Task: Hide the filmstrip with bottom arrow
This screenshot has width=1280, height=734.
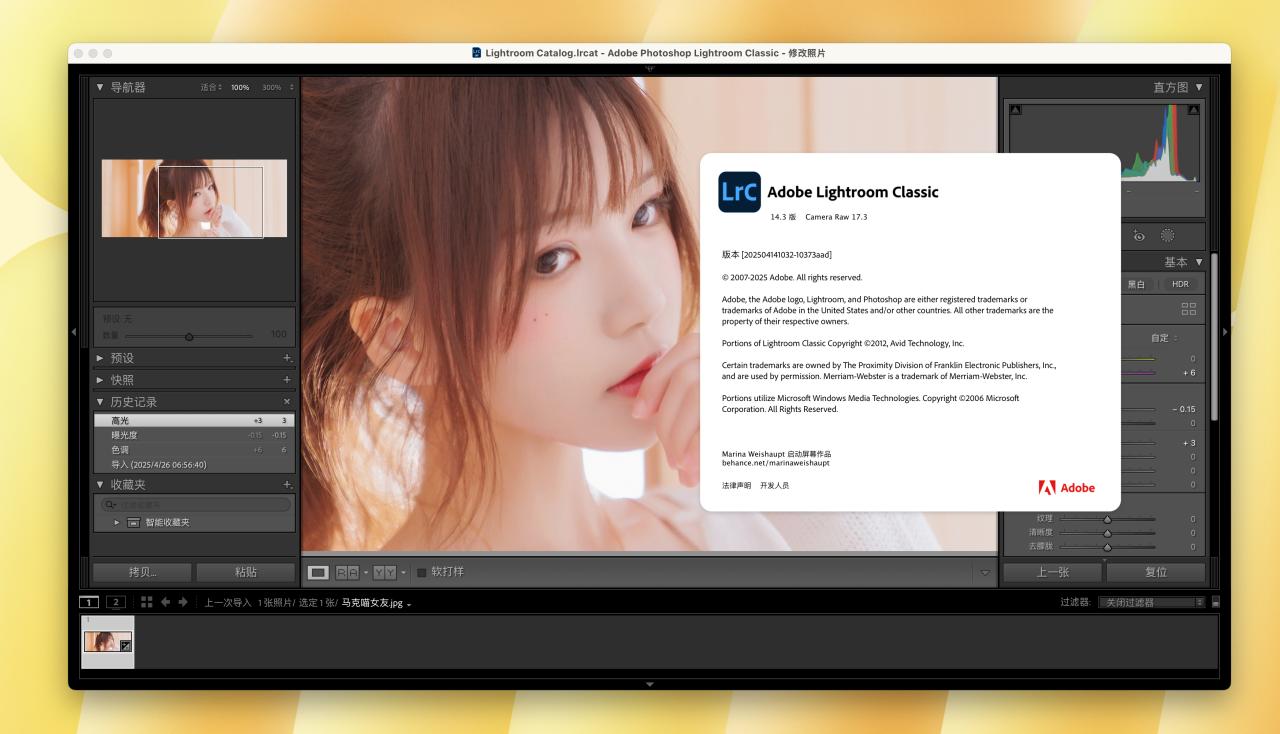Action: coord(649,684)
